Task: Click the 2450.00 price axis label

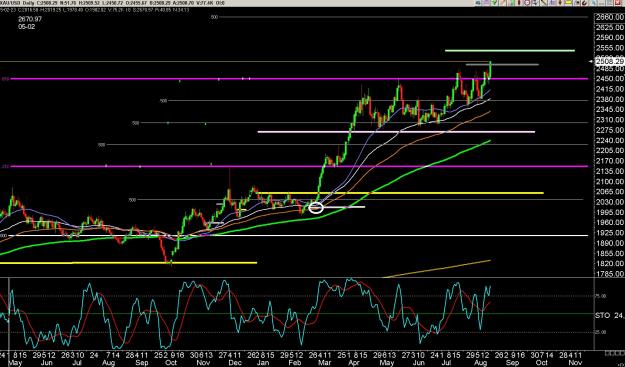Action: pyautogui.click(x=609, y=79)
